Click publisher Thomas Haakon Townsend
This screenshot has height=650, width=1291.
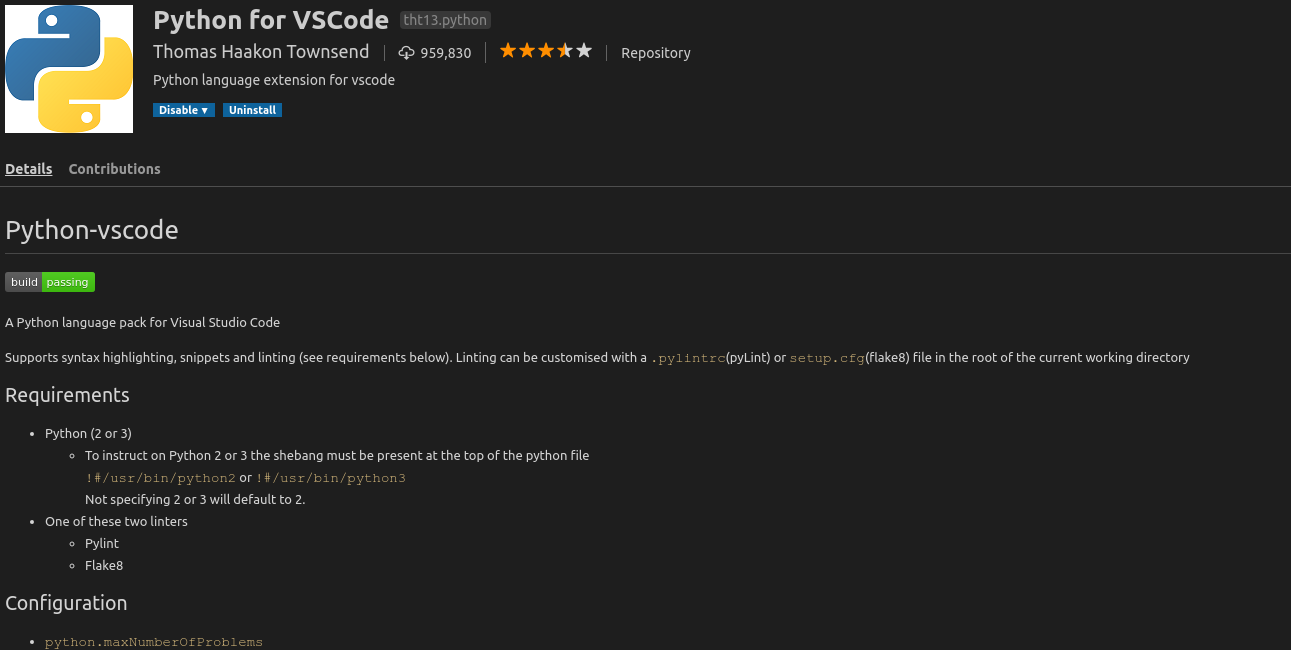[261, 51]
